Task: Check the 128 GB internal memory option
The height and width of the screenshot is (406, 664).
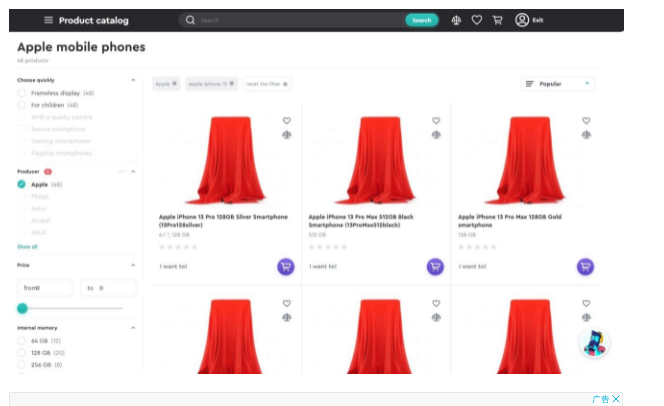Action: pyautogui.click(x=22, y=352)
